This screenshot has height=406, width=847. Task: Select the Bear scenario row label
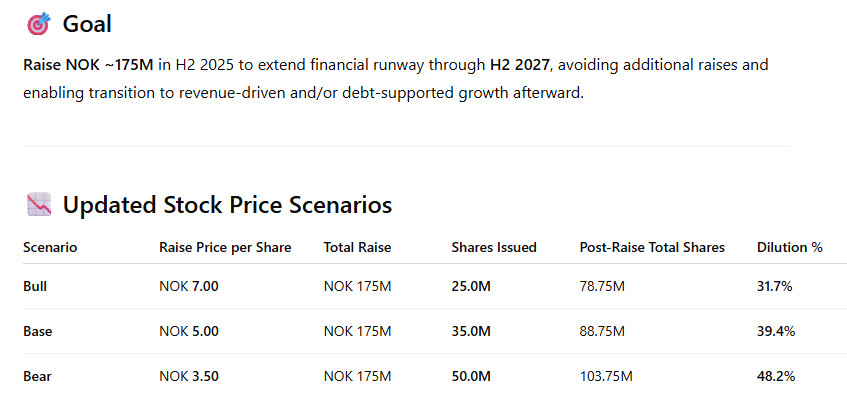click(37, 376)
